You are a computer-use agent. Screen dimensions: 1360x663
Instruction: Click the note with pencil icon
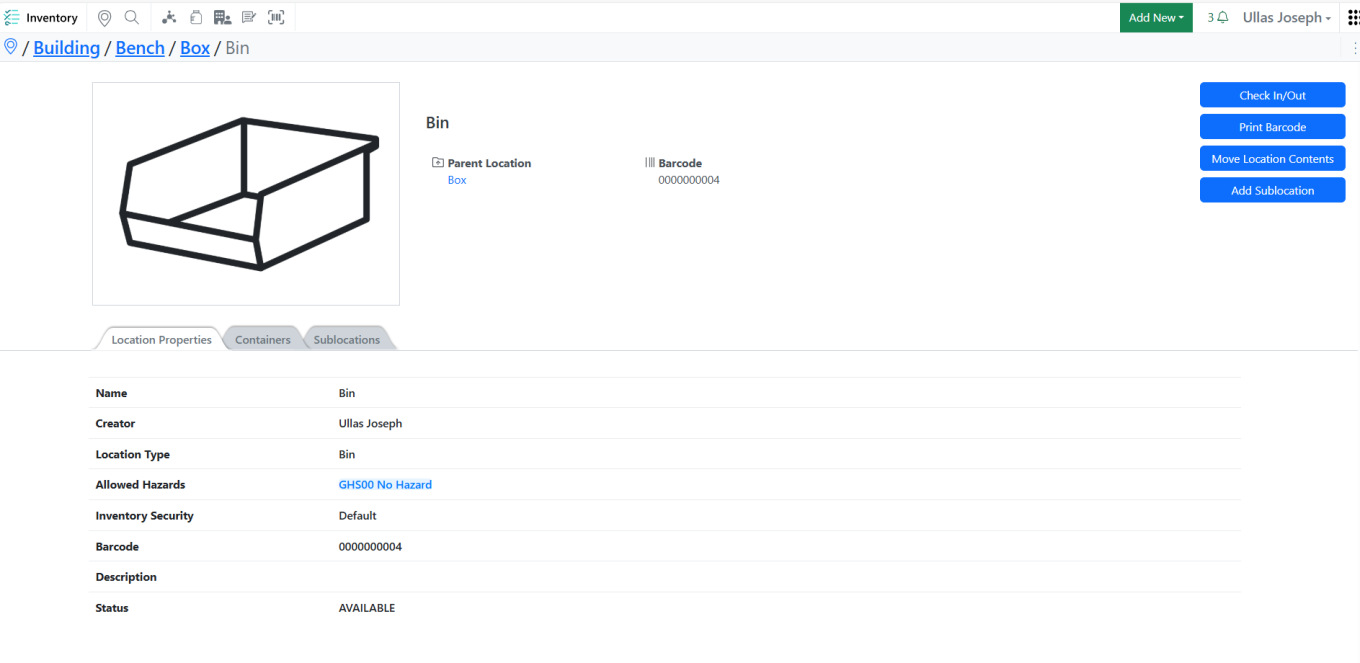pyautogui.click(x=249, y=17)
